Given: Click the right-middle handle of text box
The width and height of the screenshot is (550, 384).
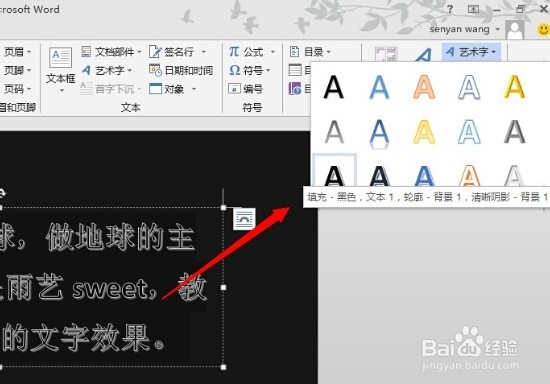Looking at the screenshot, I should pyautogui.click(x=223, y=287).
